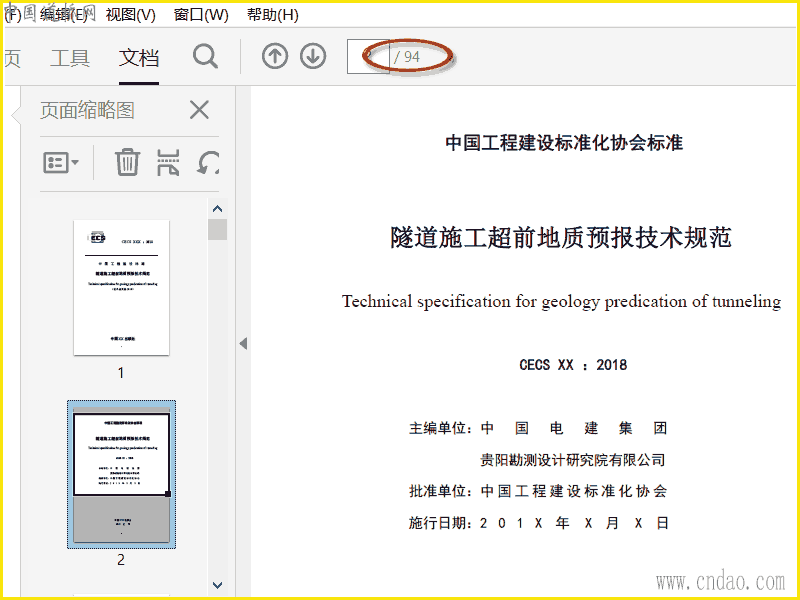Select the page 2 thumbnail
Image resolution: width=800 pixels, height=600 pixels.
click(x=121, y=474)
